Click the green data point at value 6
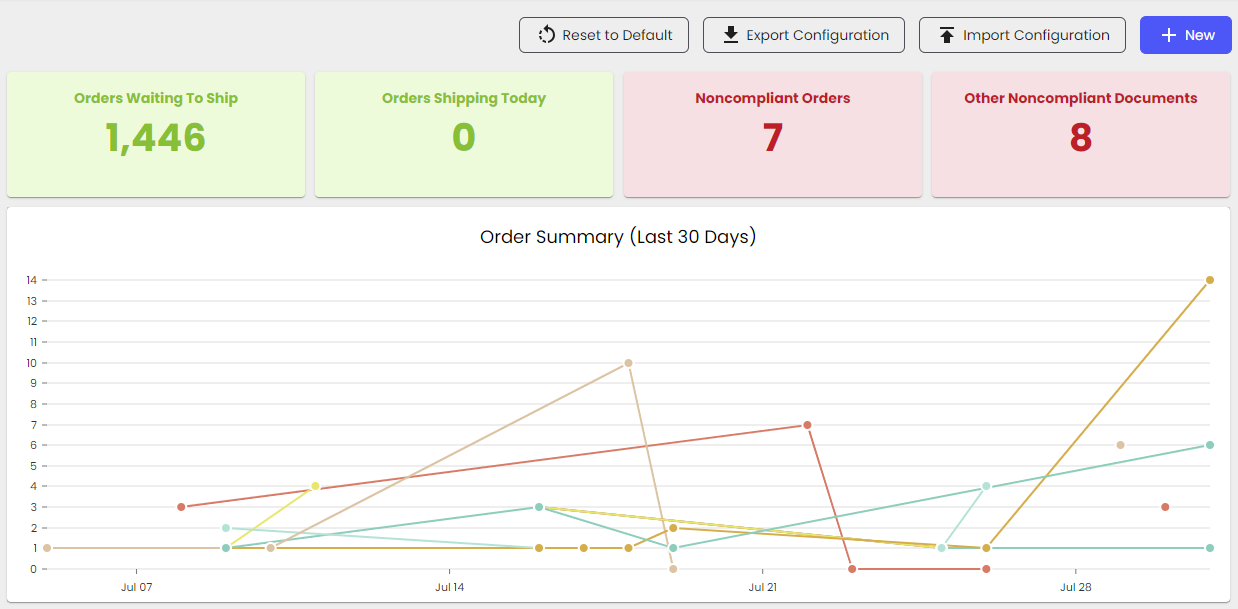The height and width of the screenshot is (609, 1238). (x=1210, y=445)
